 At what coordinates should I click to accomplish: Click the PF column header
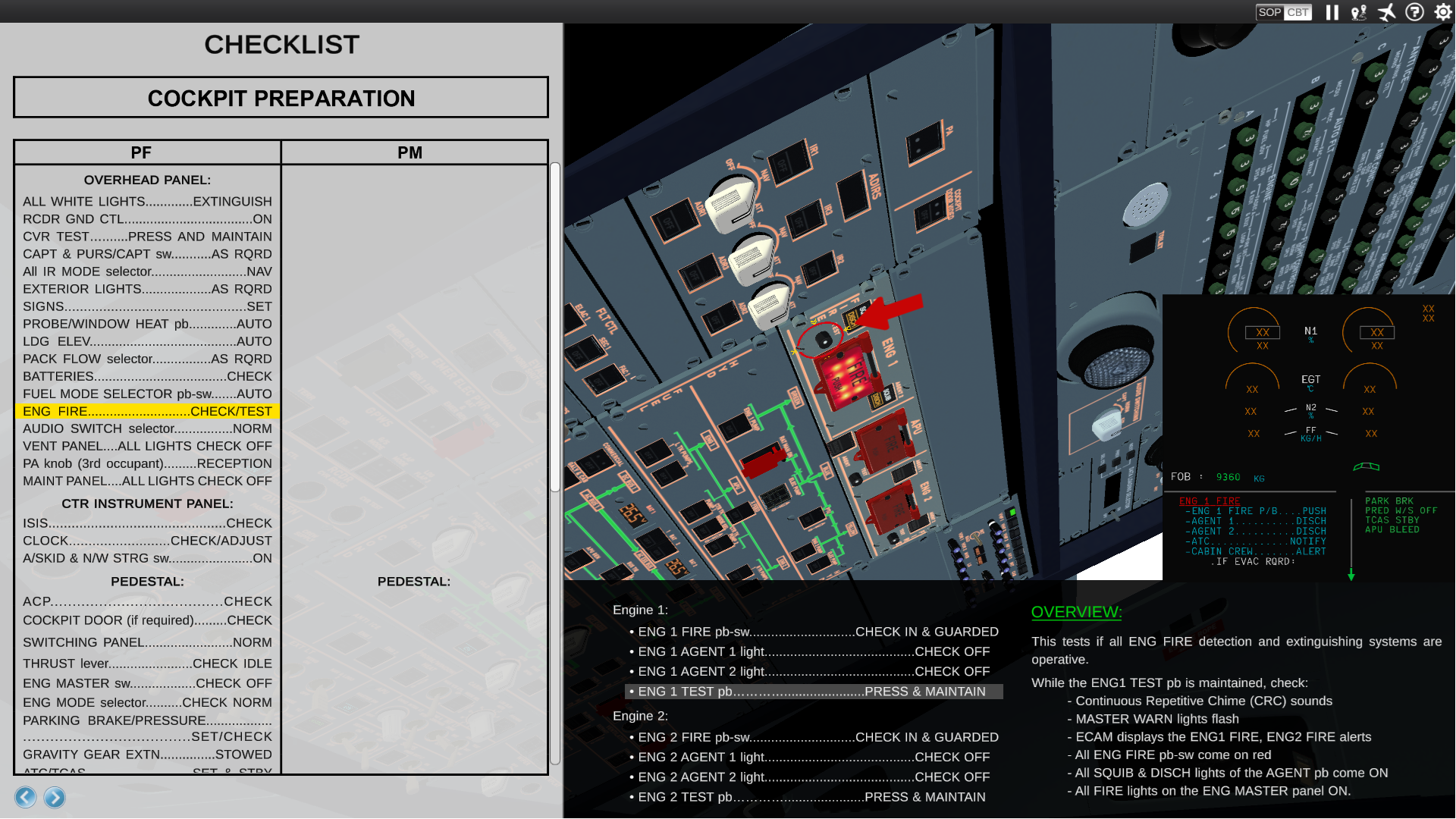pos(141,152)
